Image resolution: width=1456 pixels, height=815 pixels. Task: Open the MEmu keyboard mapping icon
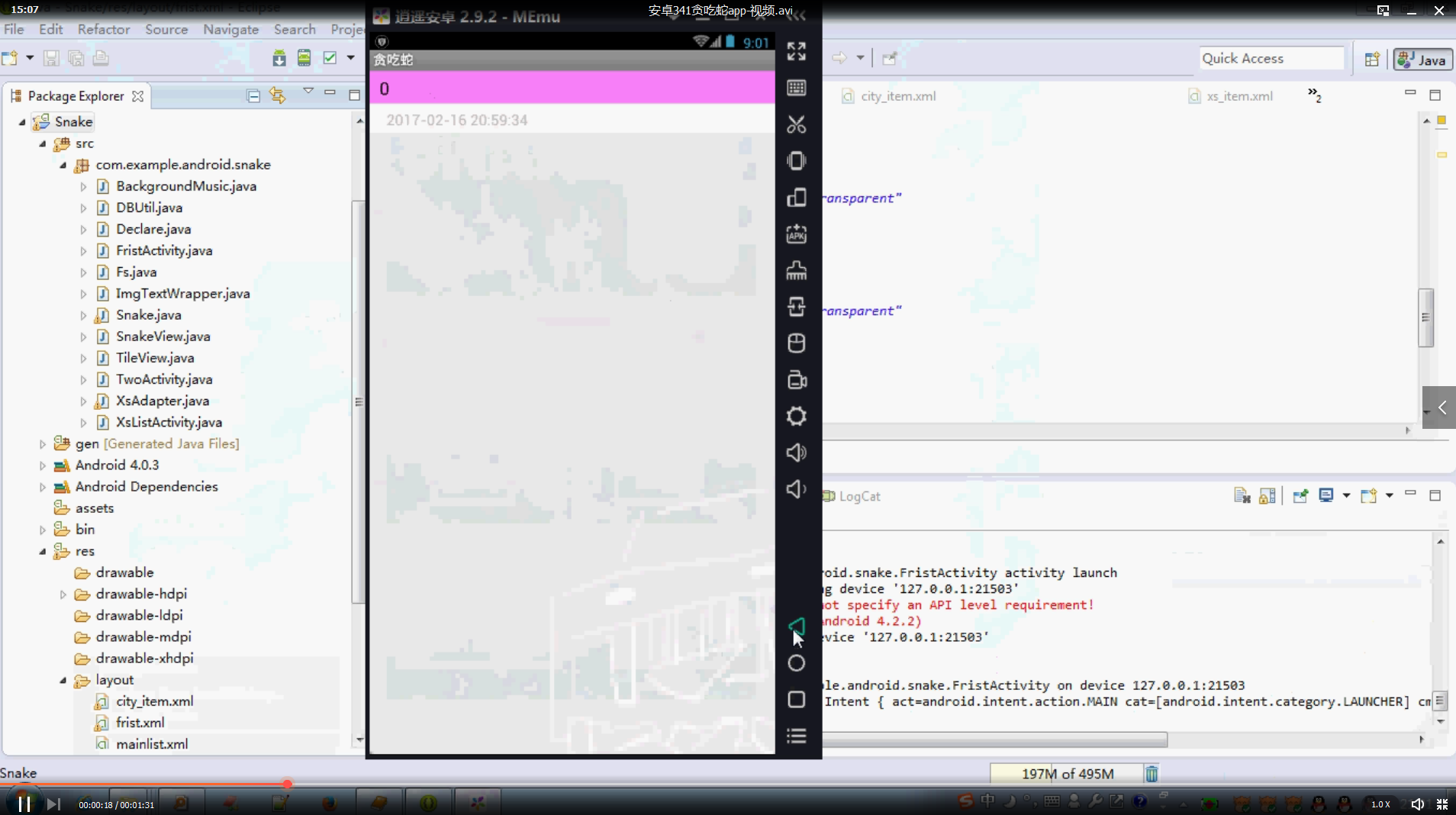(x=796, y=88)
